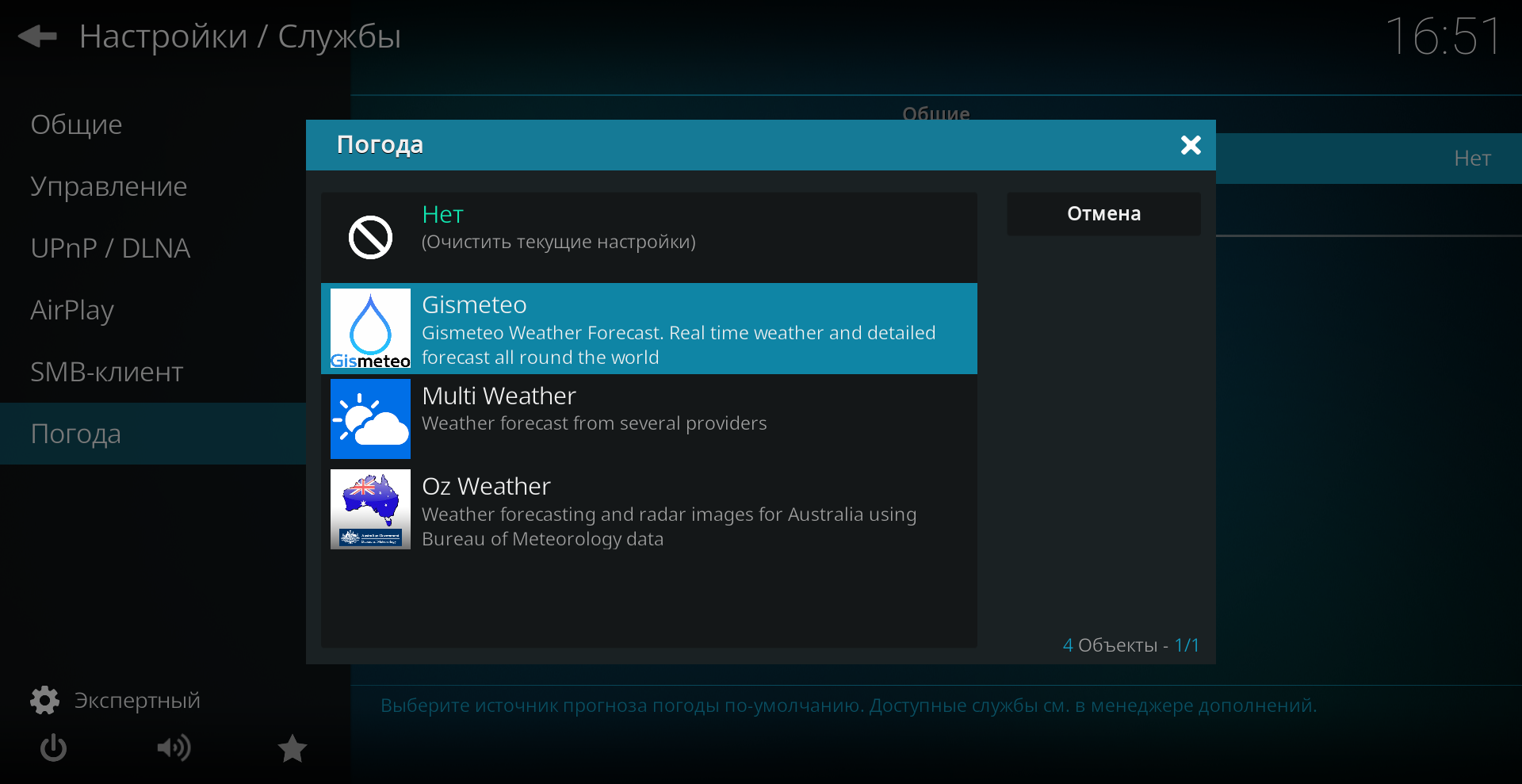Click the Отмена button
This screenshot has height=784, width=1522.
pyautogui.click(x=1103, y=214)
